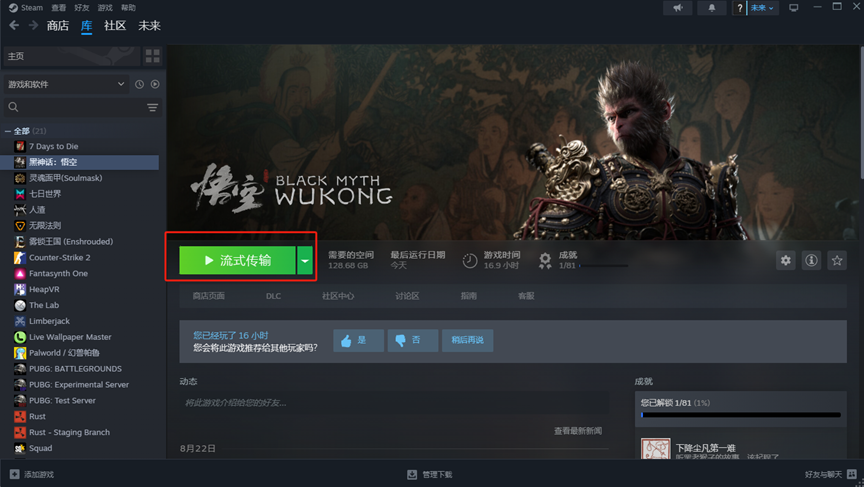This screenshot has width=864, height=487.
Task: Open the Steam menu
Action: click(x=26, y=8)
